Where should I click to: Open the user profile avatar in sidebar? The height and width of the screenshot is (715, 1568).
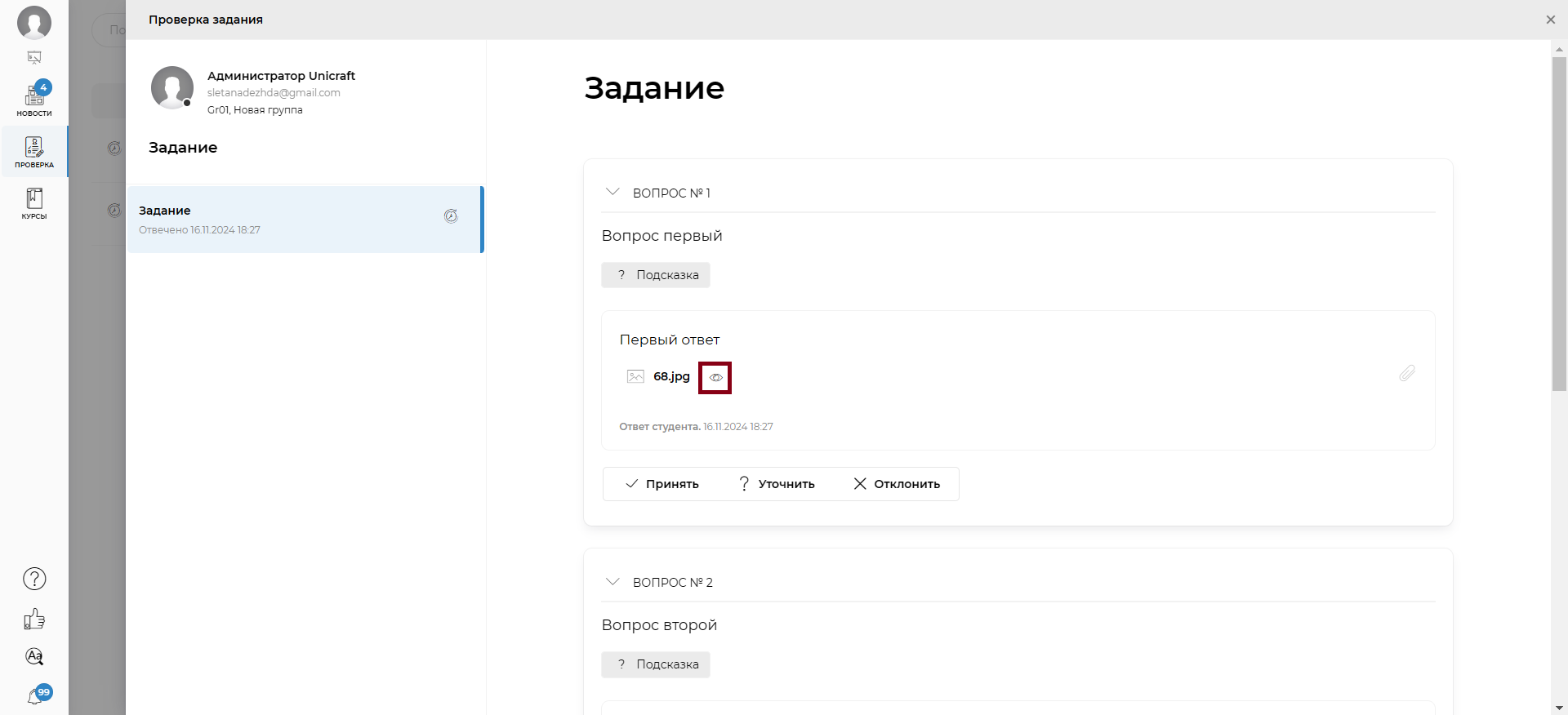click(34, 22)
